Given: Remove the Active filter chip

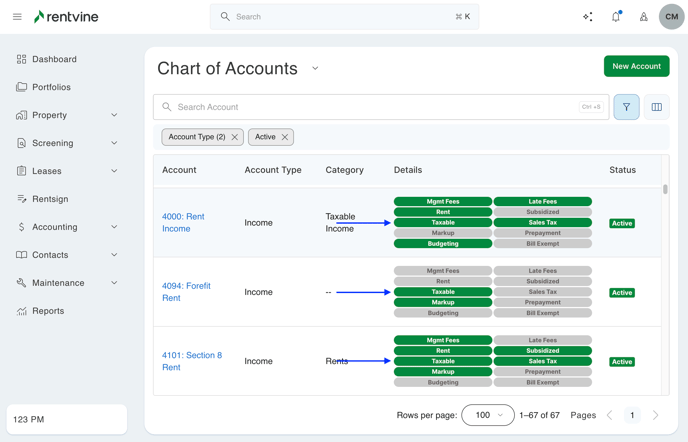Looking at the screenshot, I should point(285,137).
